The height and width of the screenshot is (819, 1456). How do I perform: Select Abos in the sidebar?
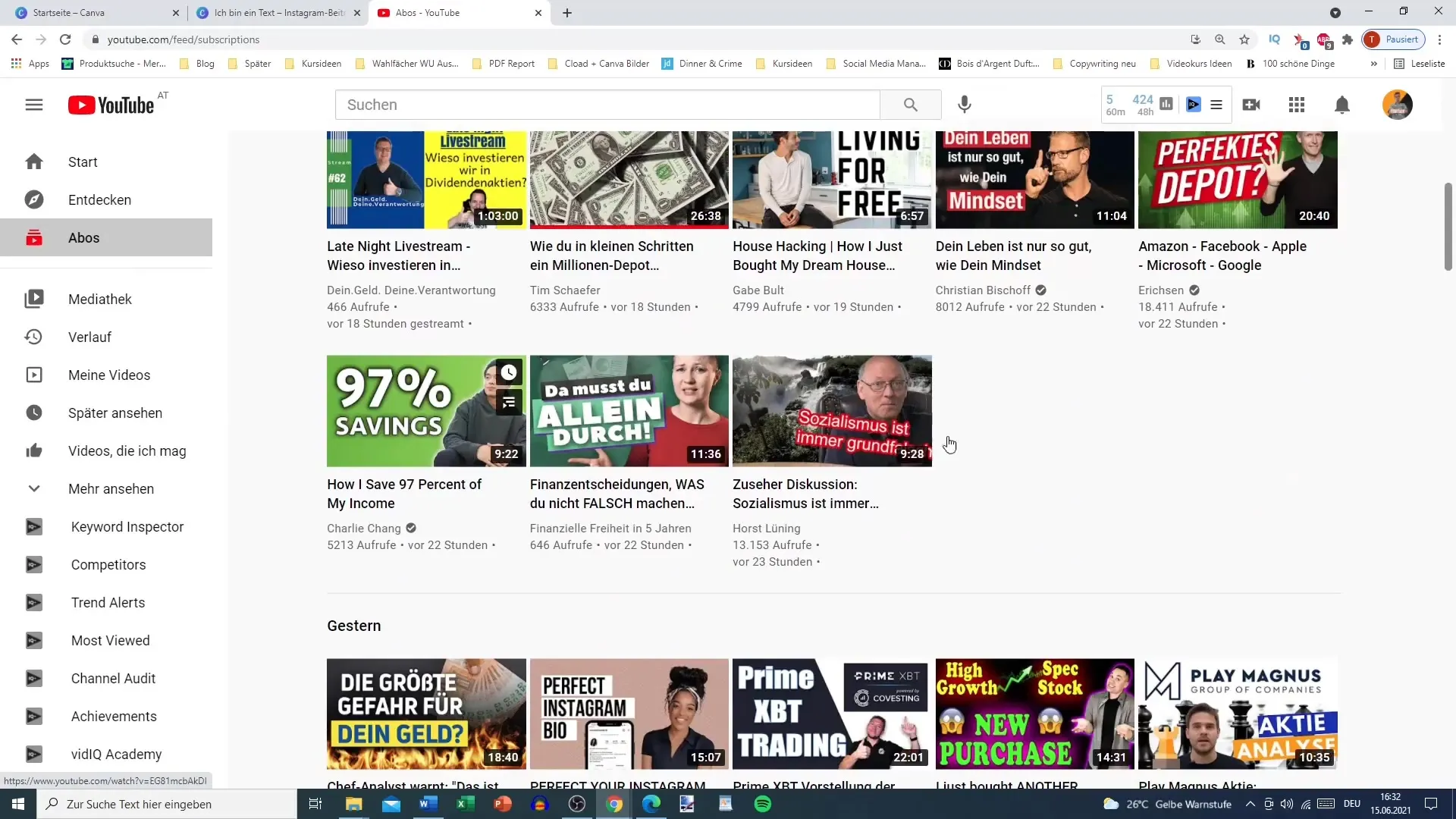coord(106,237)
